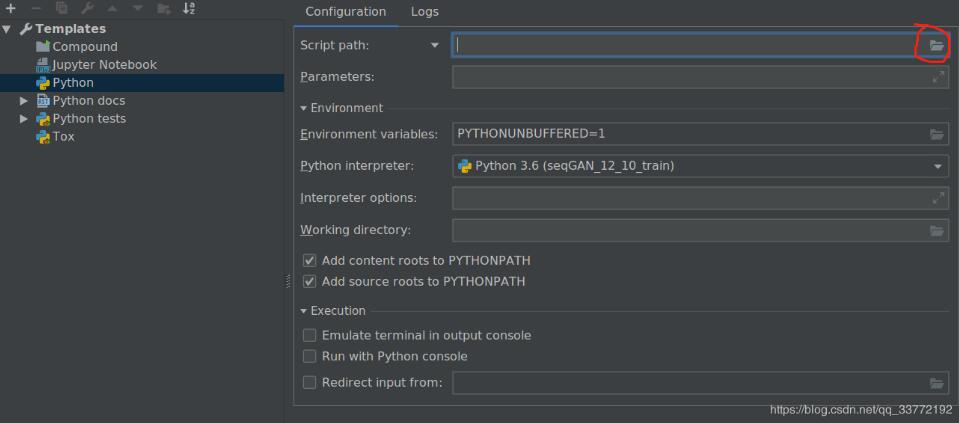Browse for working directory folder icon
The height and width of the screenshot is (423, 959).
pos(936,230)
